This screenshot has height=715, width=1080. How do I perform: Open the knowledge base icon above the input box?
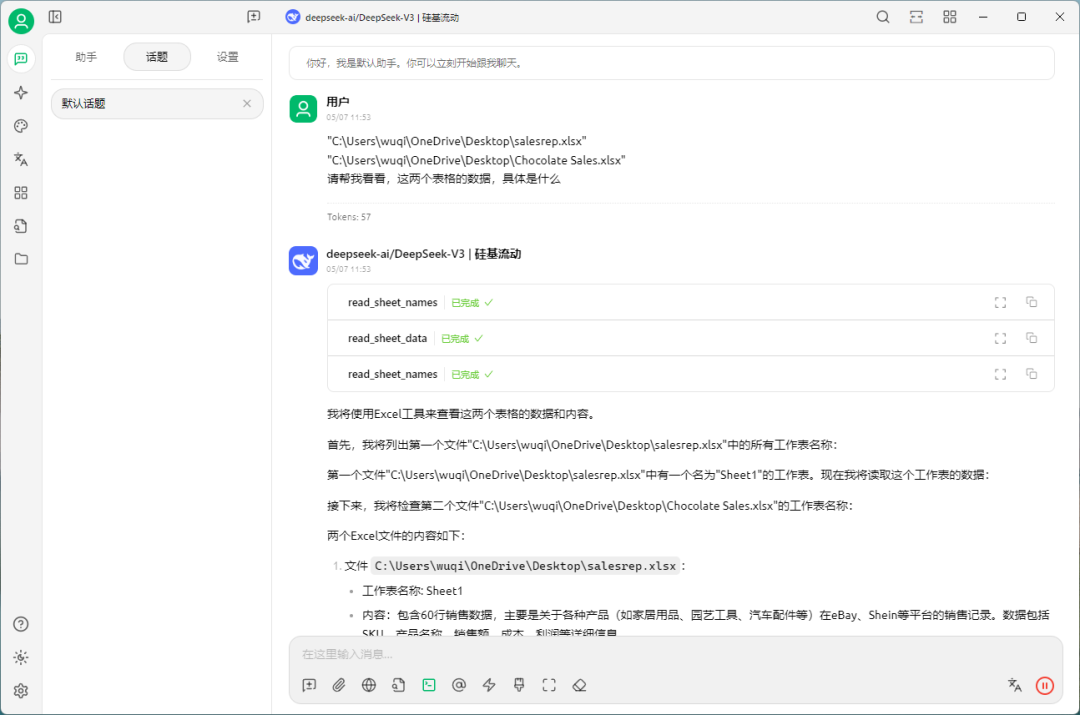tap(398, 685)
